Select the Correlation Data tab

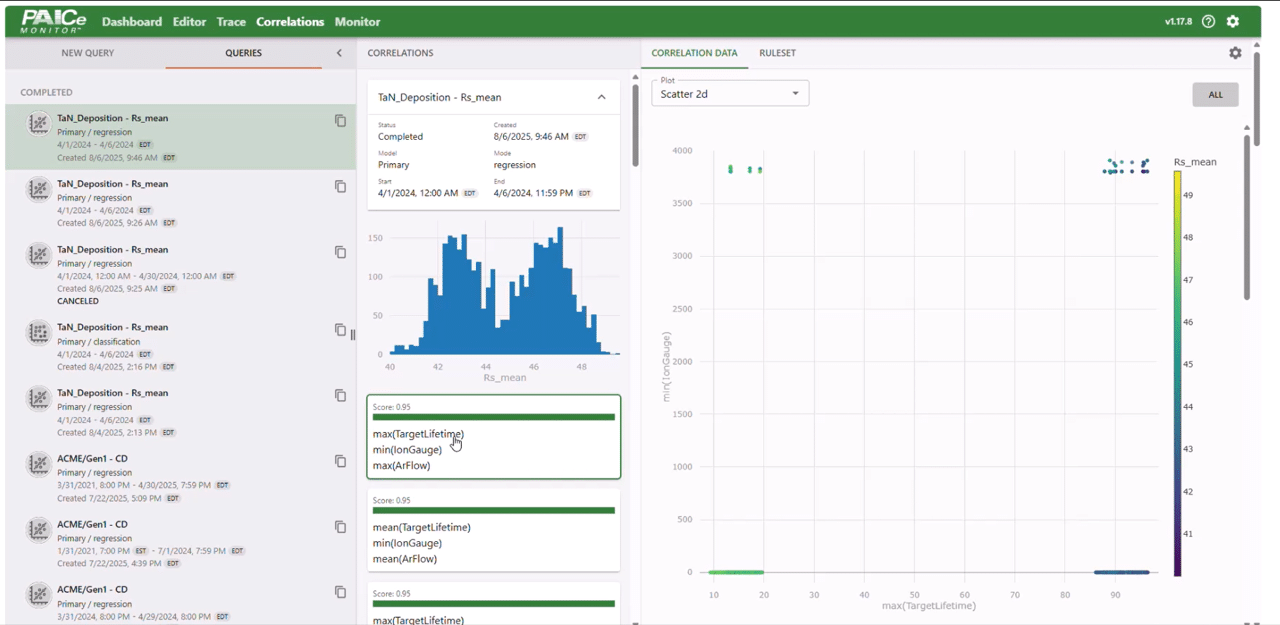click(x=694, y=53)
